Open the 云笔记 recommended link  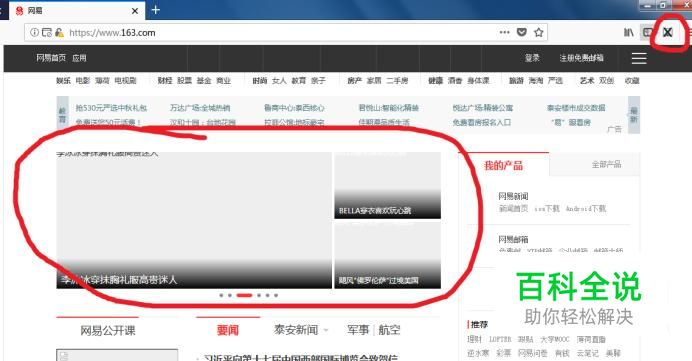click(x=587, y=353)
